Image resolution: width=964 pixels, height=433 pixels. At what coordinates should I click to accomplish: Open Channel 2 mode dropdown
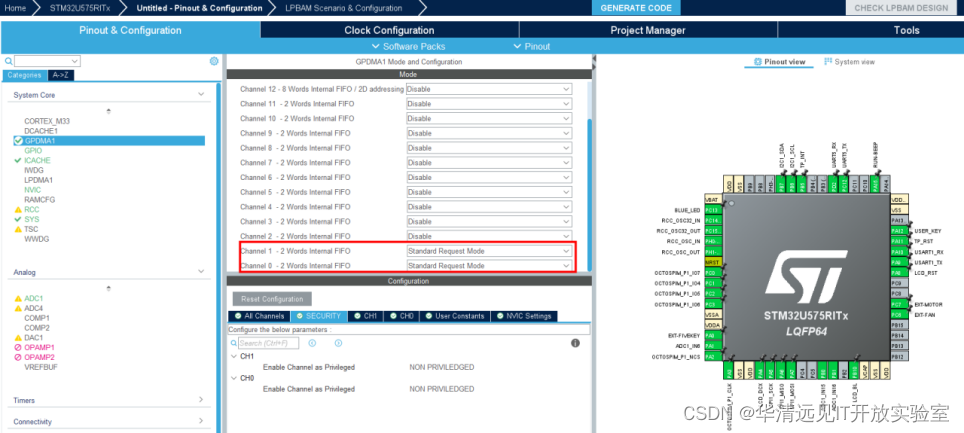pos(489,236)
